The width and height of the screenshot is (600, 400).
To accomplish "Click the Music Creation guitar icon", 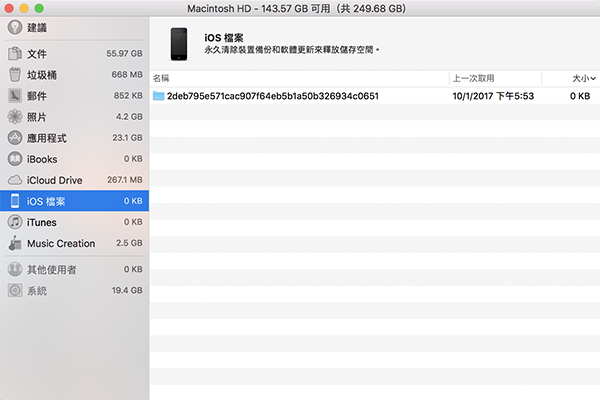I will point(15,243).
